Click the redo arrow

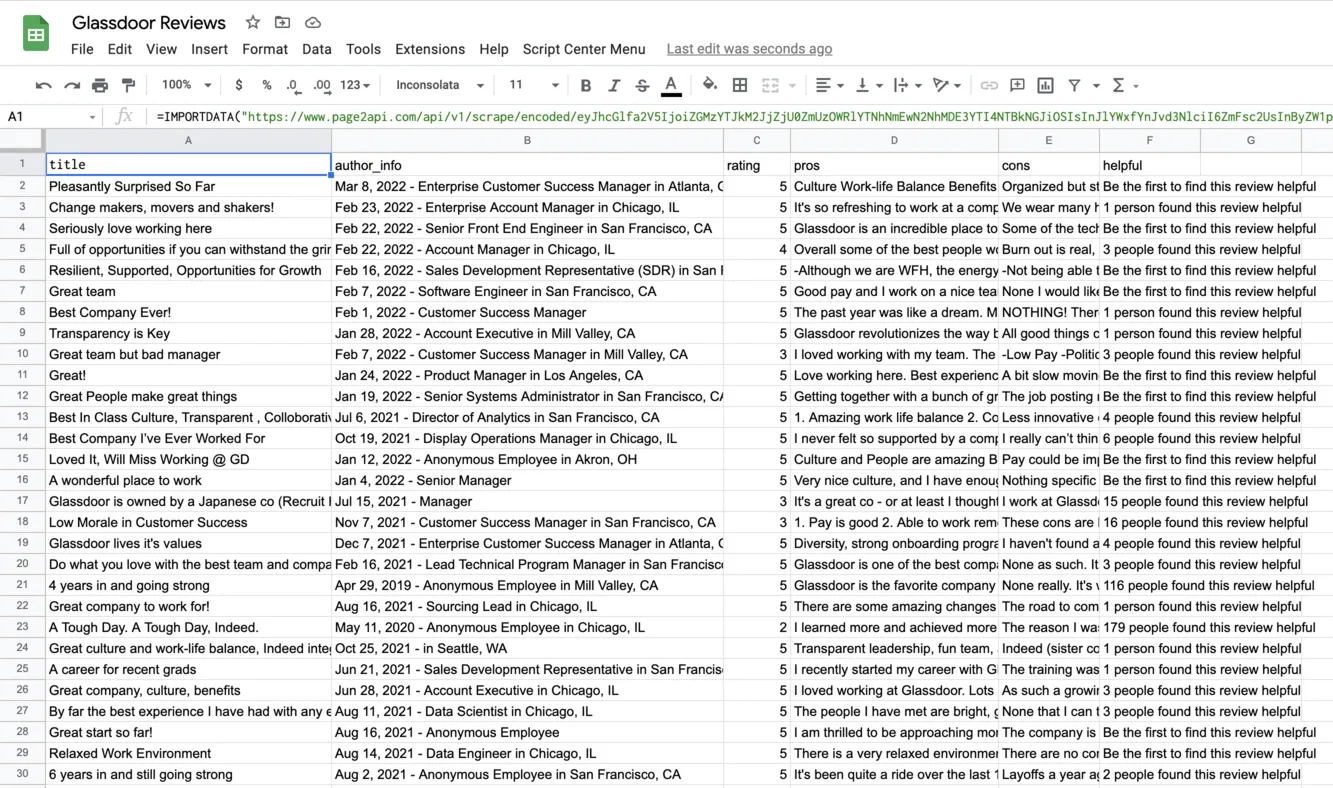[x=71, y=85]
